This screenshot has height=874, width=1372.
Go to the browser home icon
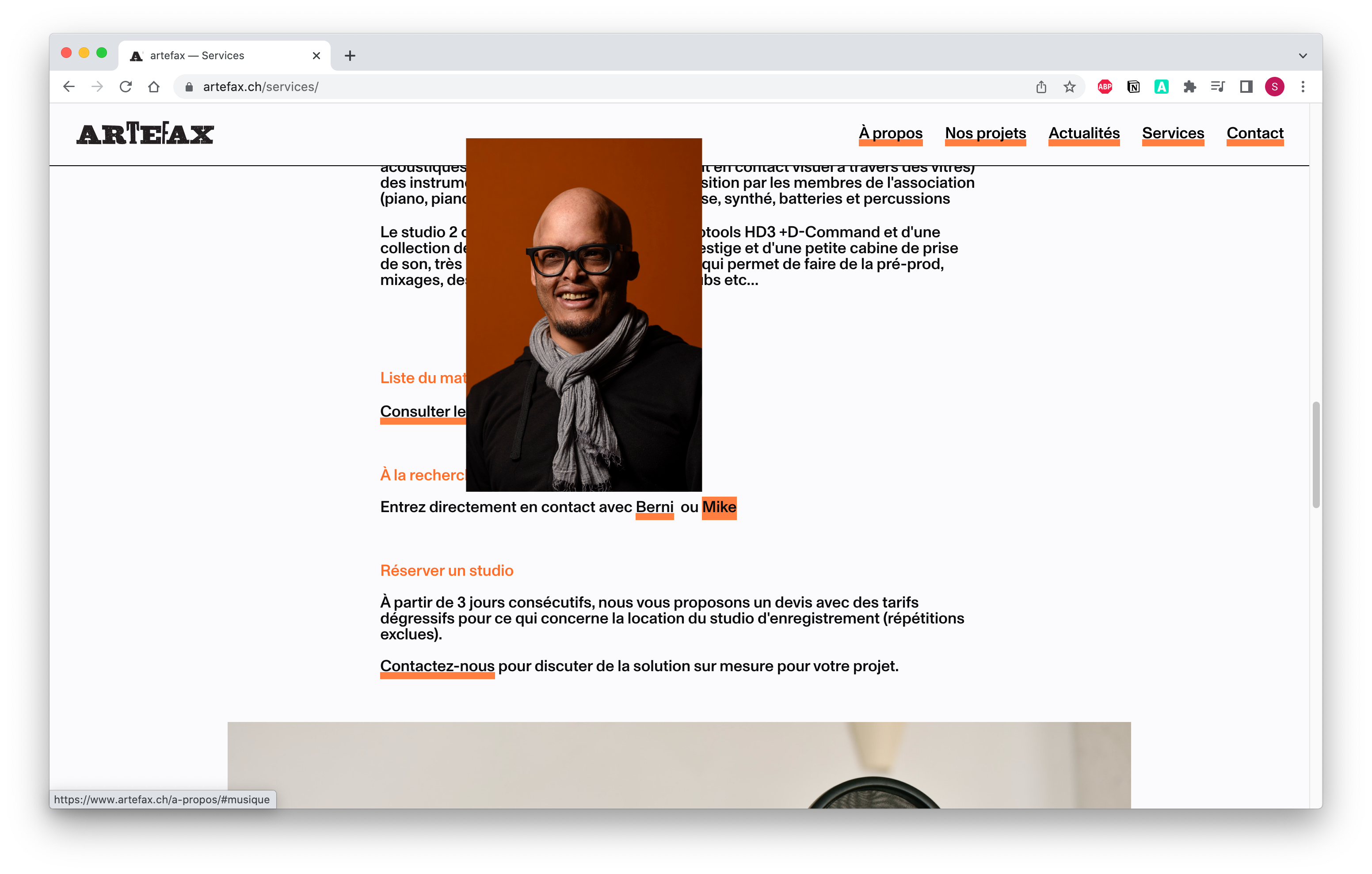pyautogui.click(x=154, y=87)
